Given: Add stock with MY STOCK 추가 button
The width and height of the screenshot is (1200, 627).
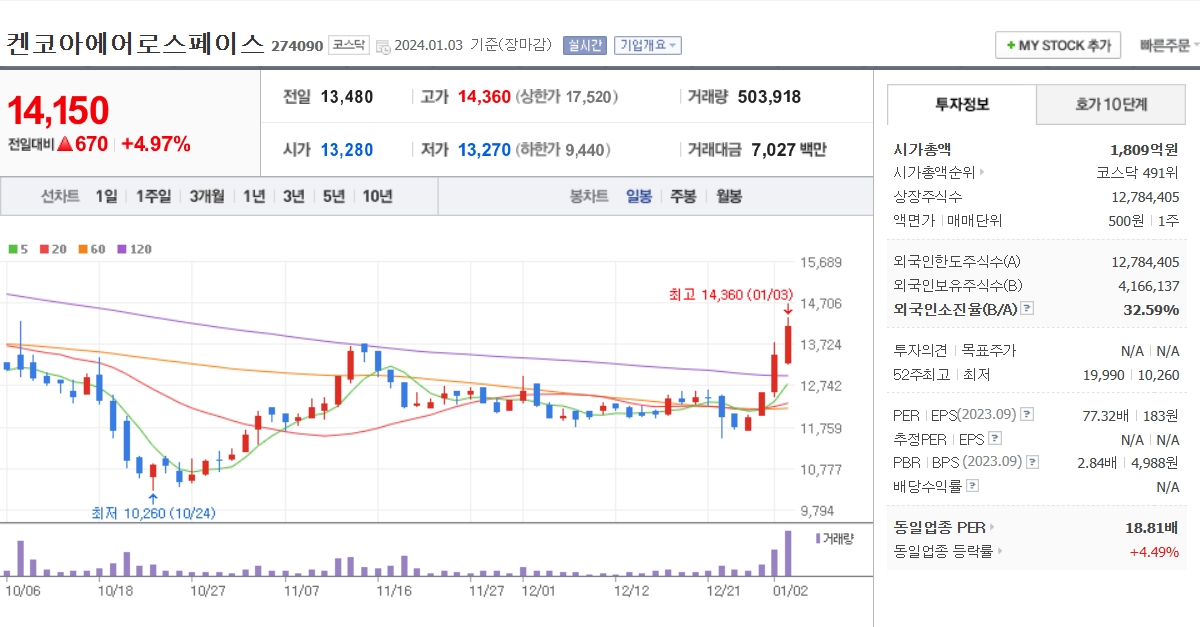Looking at the screenshot, I should 1058,45.
